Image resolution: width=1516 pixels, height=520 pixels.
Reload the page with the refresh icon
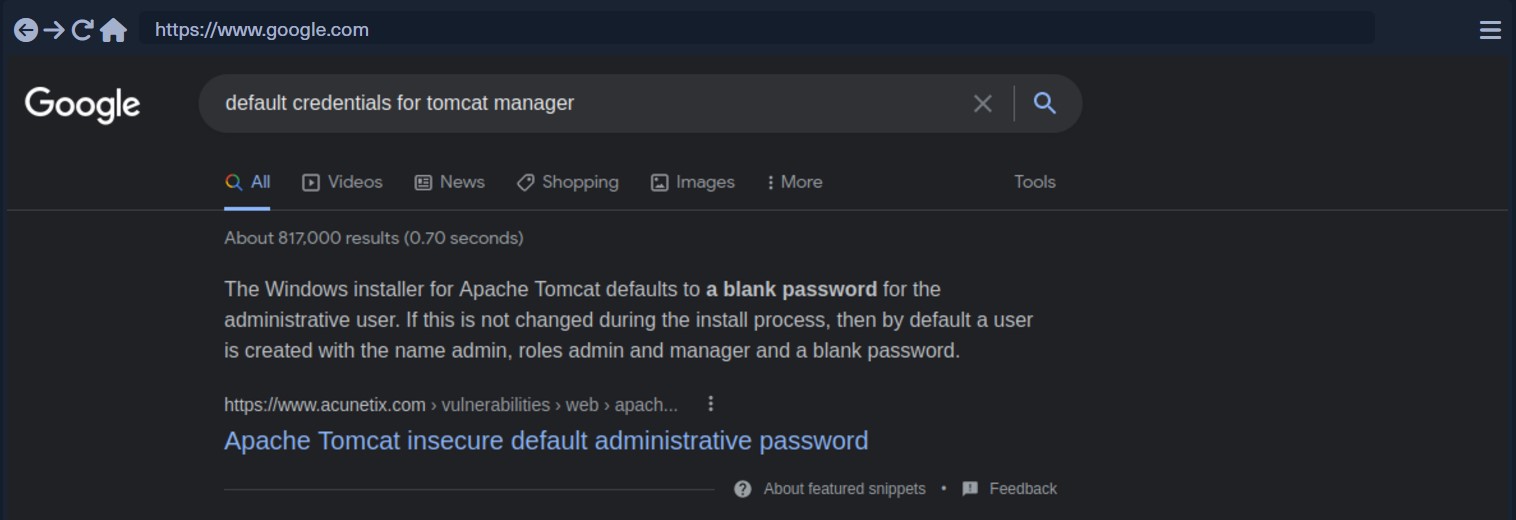(83, 30)
